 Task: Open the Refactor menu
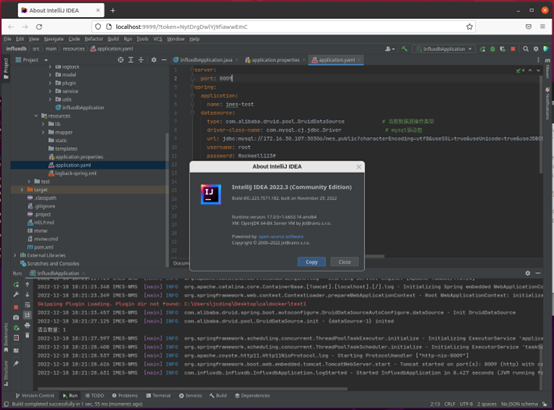94,39
